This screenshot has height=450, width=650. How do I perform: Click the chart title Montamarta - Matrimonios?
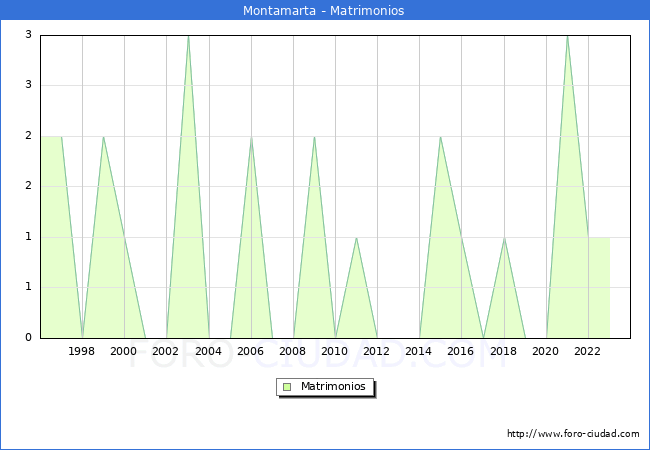pos(323,10)
